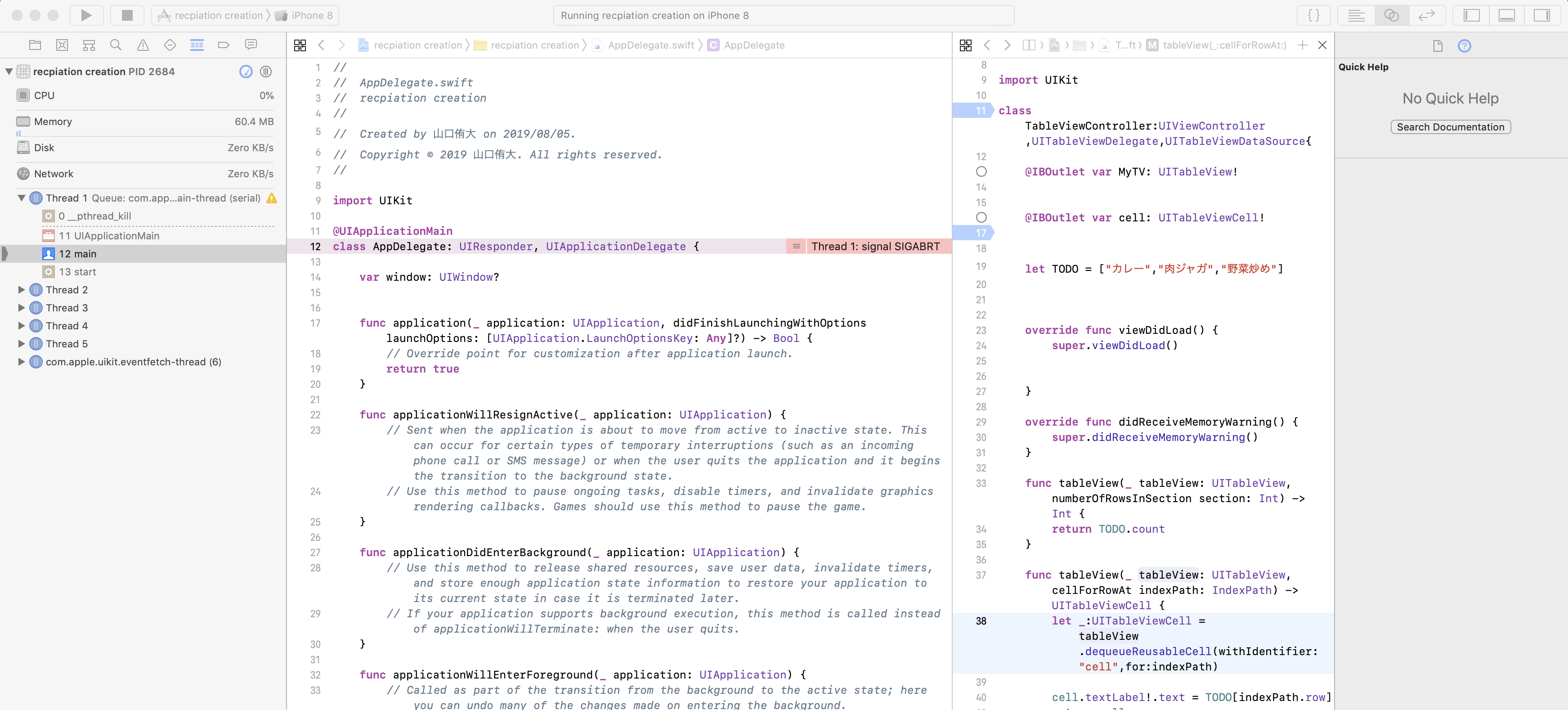Open the Find navigator magnifier

[116, 45]
